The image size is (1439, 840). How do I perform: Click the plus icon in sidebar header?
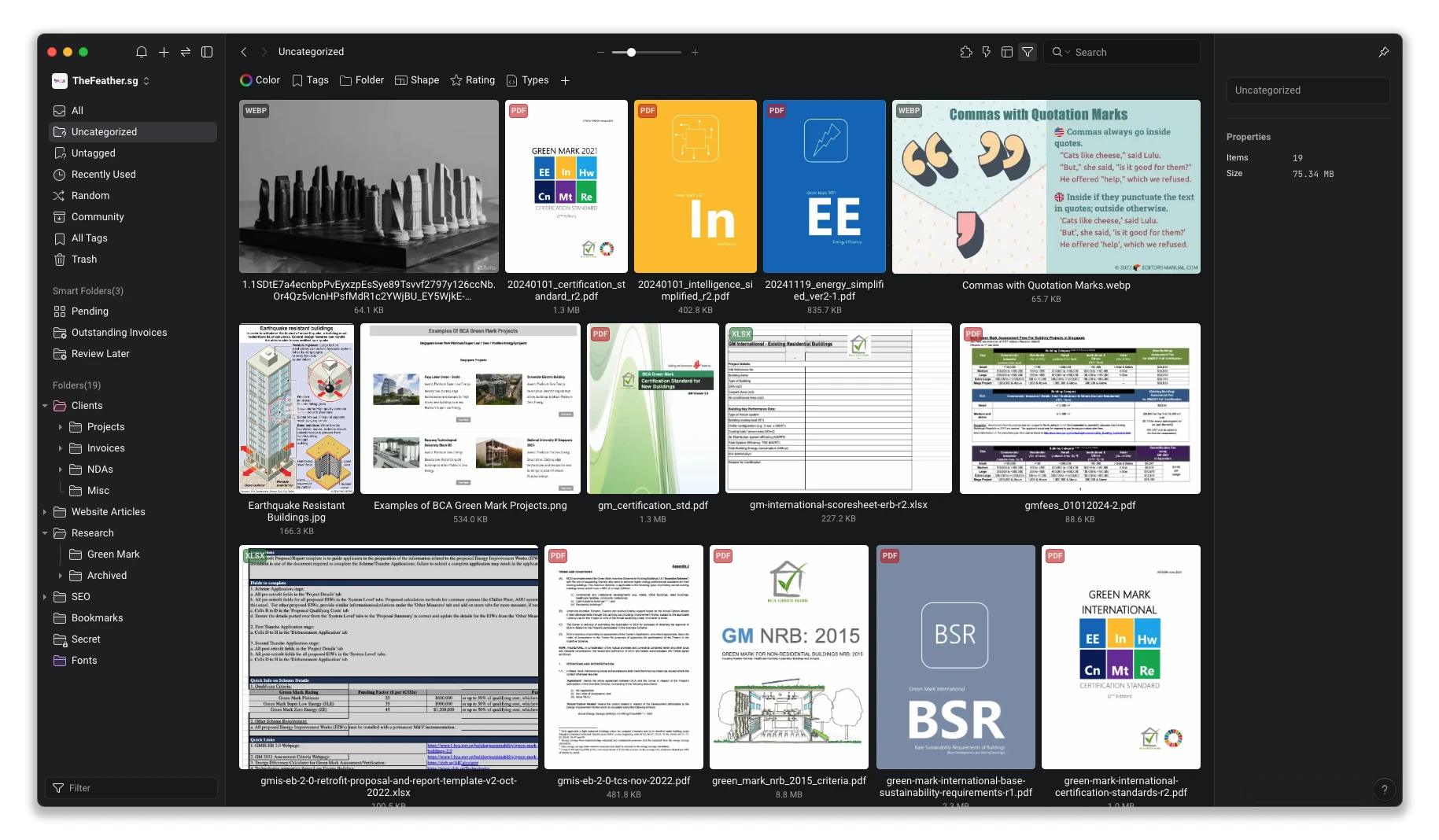tap(164, 52)
